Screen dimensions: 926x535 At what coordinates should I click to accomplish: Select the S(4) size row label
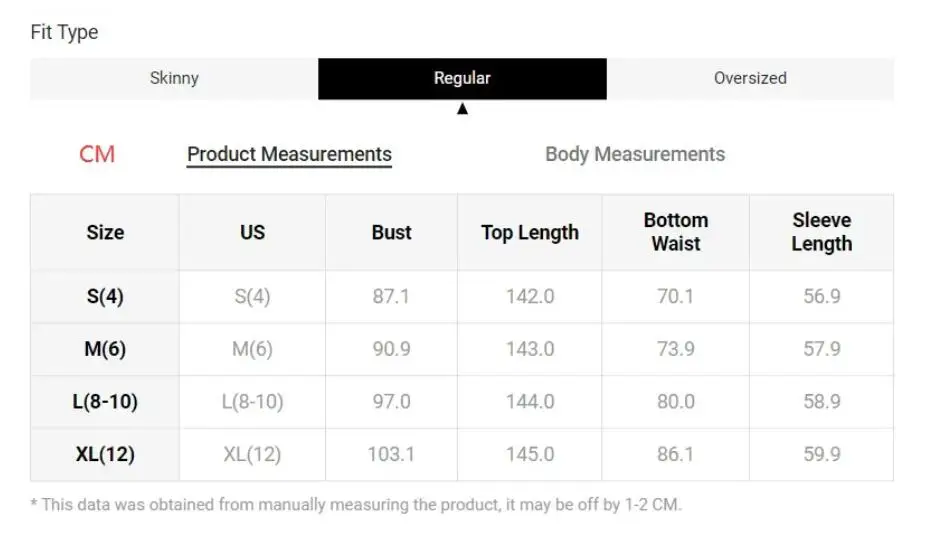105,296
